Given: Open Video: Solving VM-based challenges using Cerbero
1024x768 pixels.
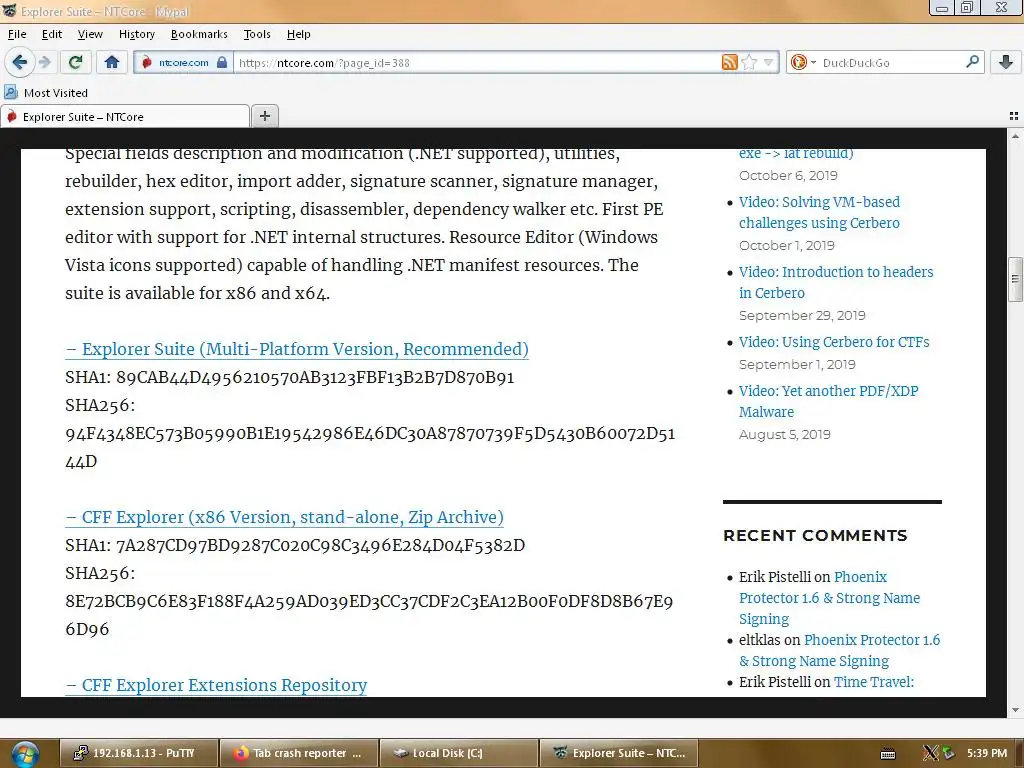Looking at the screenshot, I should [819, 212].
